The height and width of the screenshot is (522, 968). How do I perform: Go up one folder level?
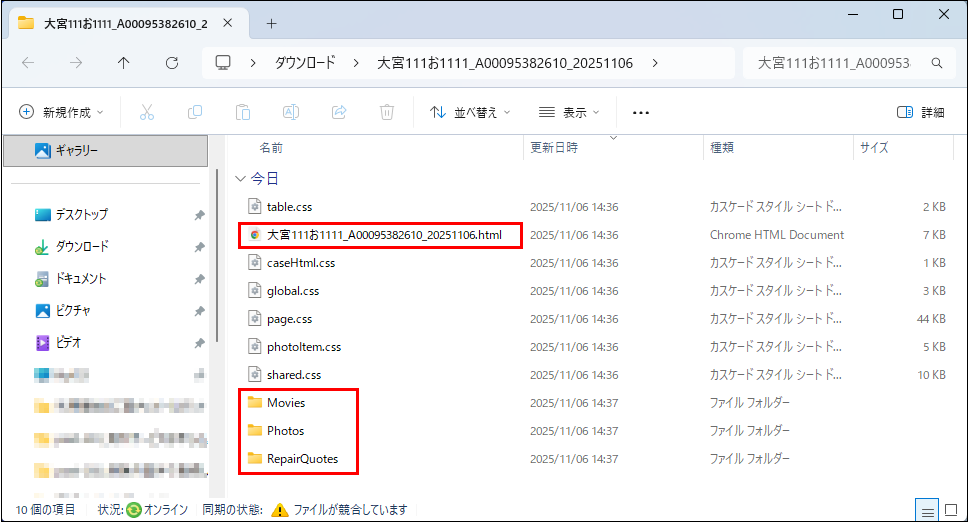tap(123, 63)
